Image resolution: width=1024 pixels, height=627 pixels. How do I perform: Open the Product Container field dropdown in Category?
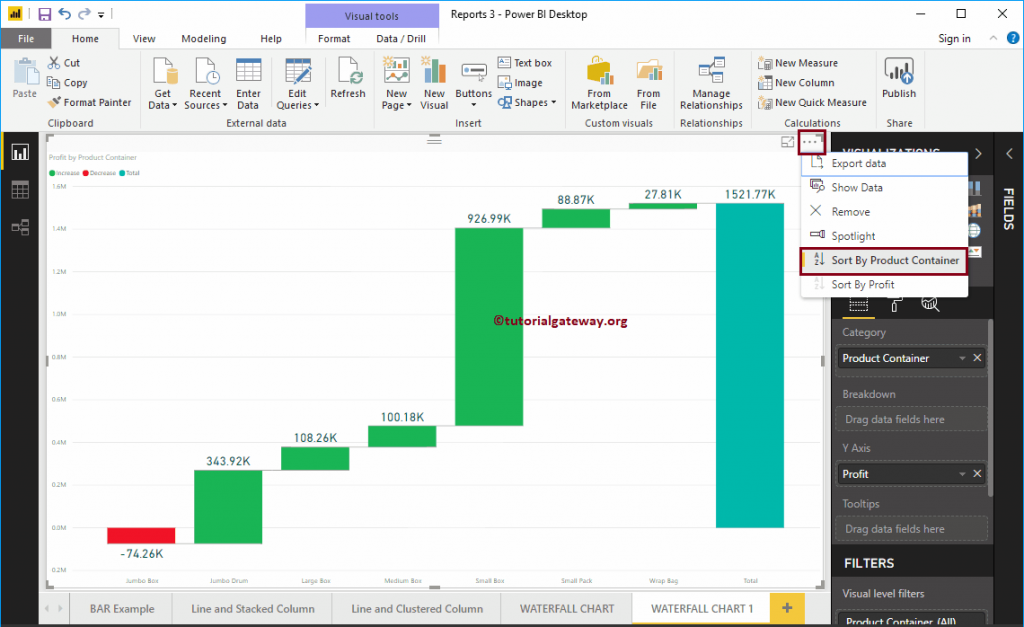point(962,358)
